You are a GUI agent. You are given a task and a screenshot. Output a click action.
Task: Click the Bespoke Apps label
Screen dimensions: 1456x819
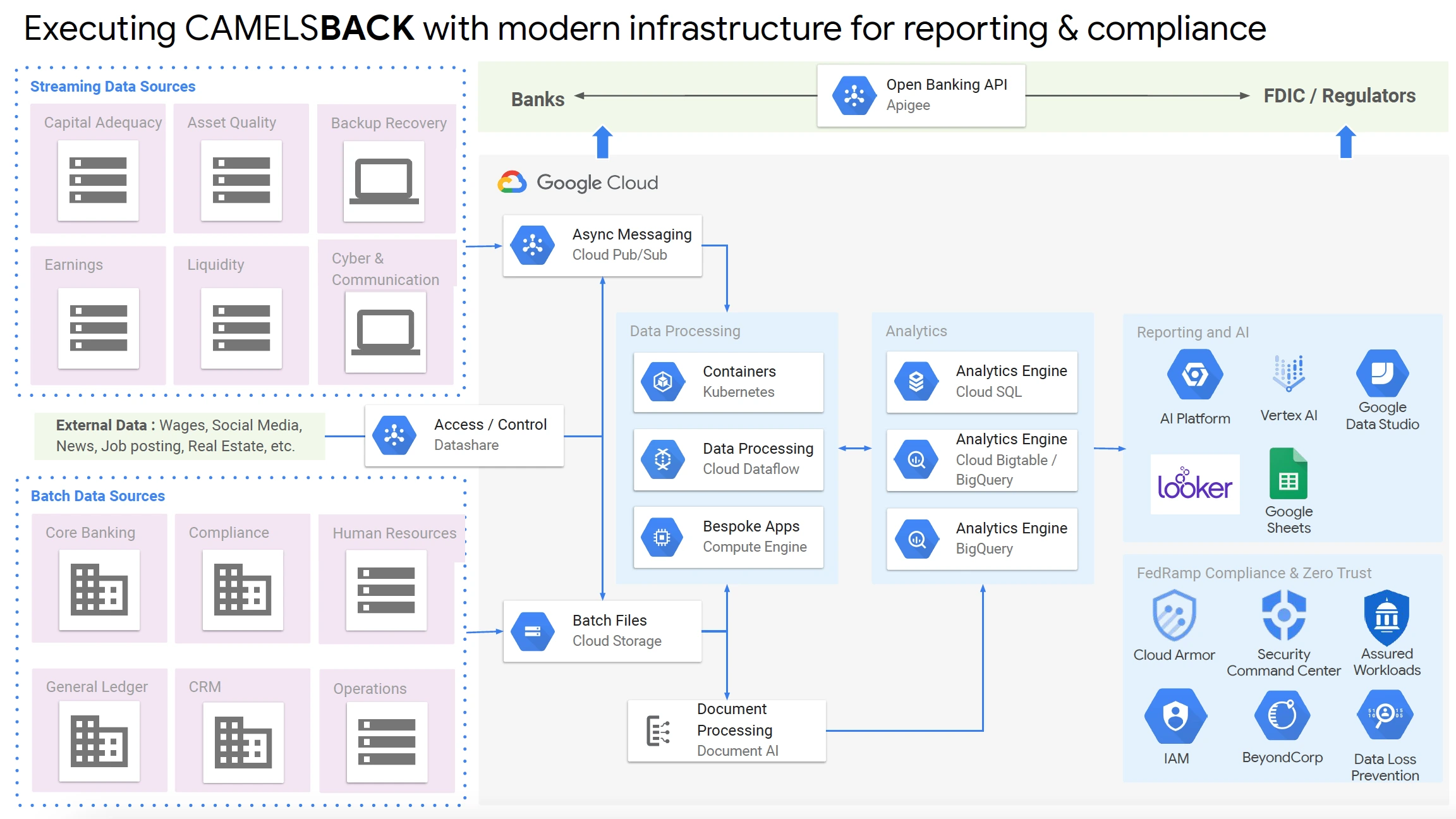coord(751,526)
